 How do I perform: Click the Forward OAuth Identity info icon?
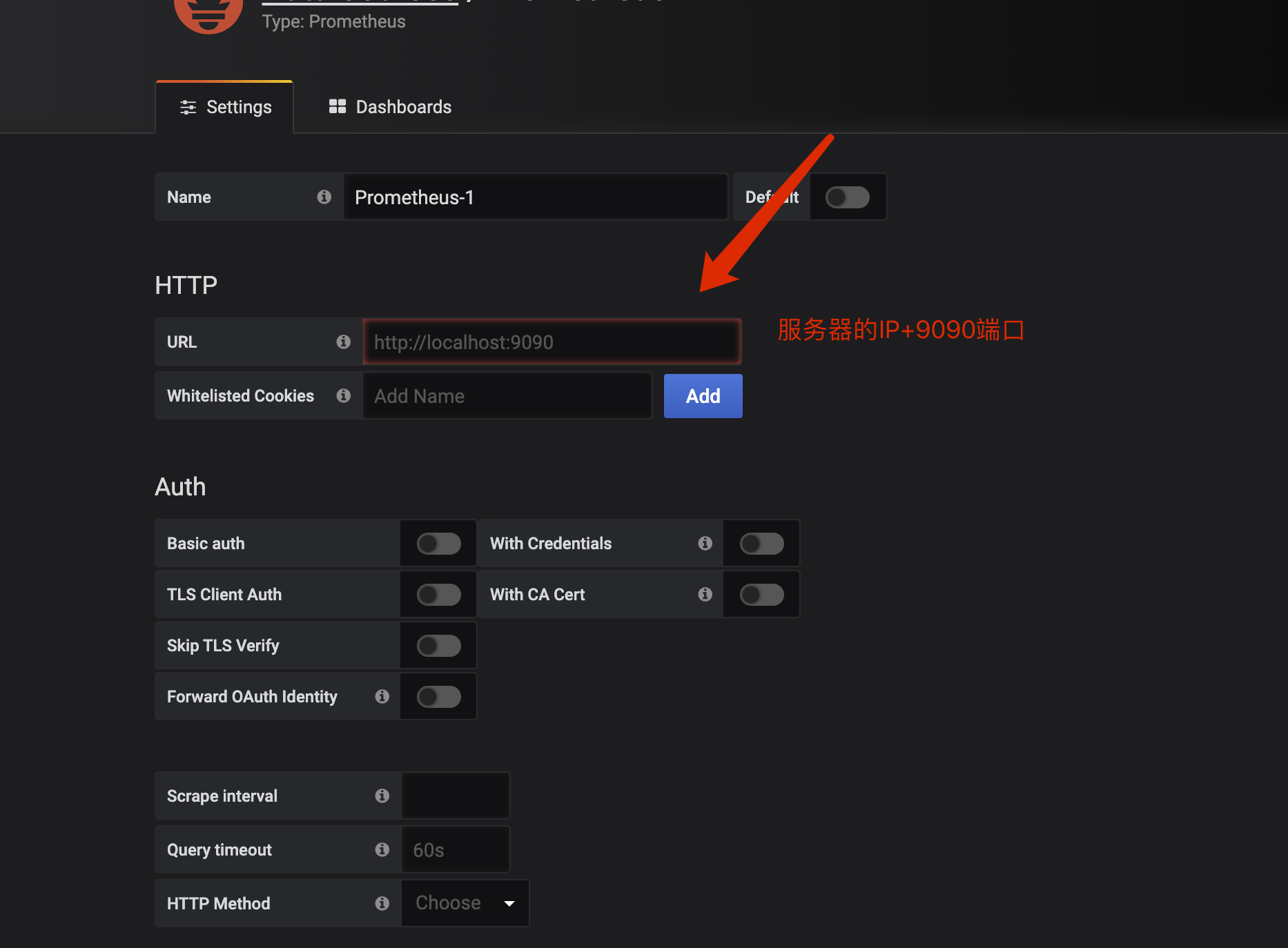click(382, 697)
